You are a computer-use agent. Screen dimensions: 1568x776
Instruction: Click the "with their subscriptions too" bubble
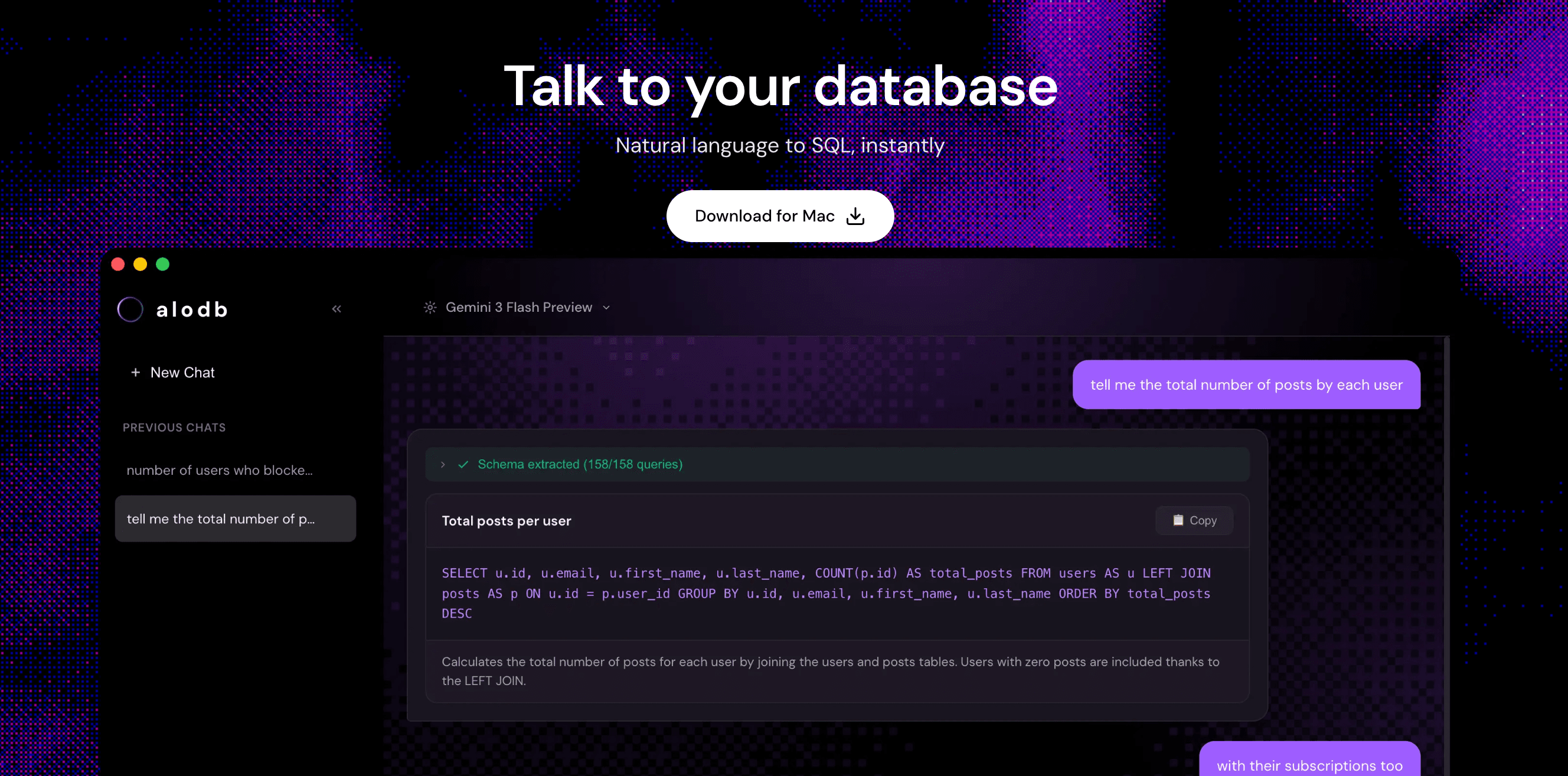pos(1309,765)
